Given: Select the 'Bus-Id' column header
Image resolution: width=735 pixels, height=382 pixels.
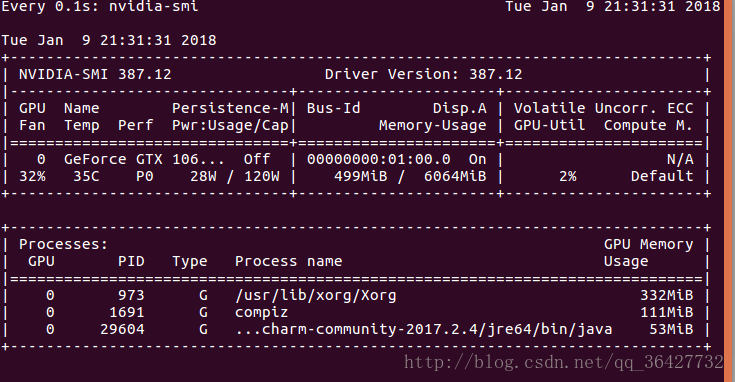Looking at the screenshot, I should pos(333,109).
